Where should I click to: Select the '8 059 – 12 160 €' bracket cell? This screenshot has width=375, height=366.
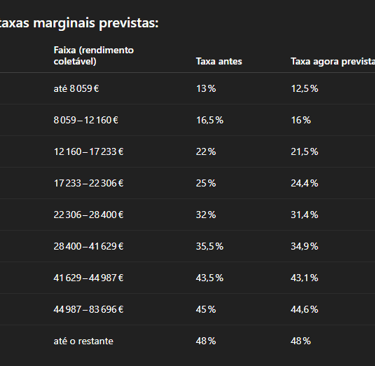coord(86,120)
